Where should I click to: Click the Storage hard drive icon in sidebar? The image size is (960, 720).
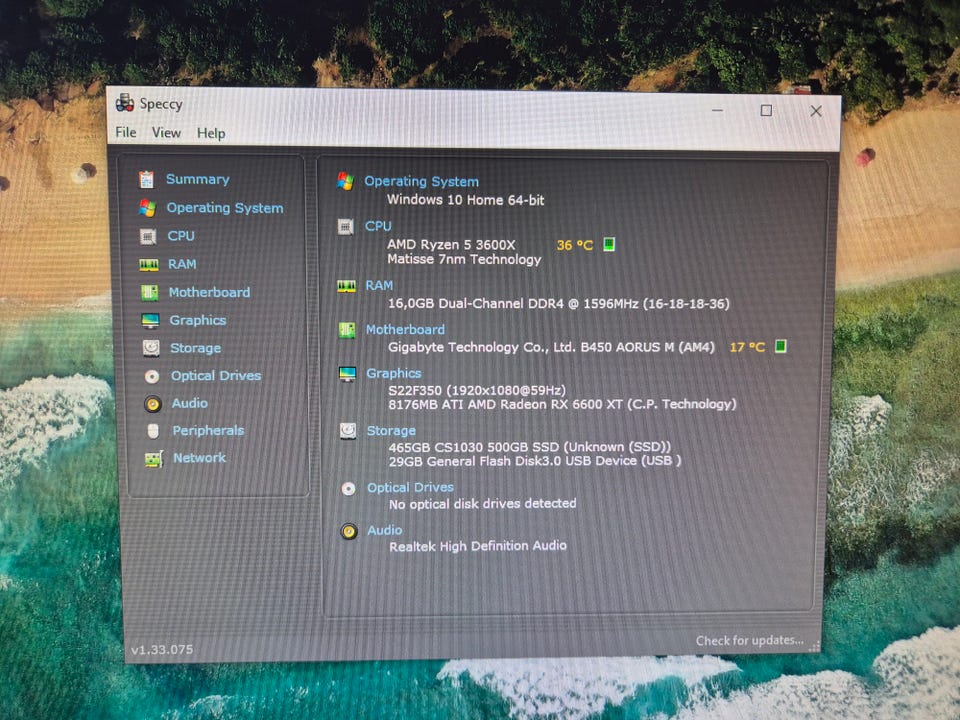click(151, 348)
